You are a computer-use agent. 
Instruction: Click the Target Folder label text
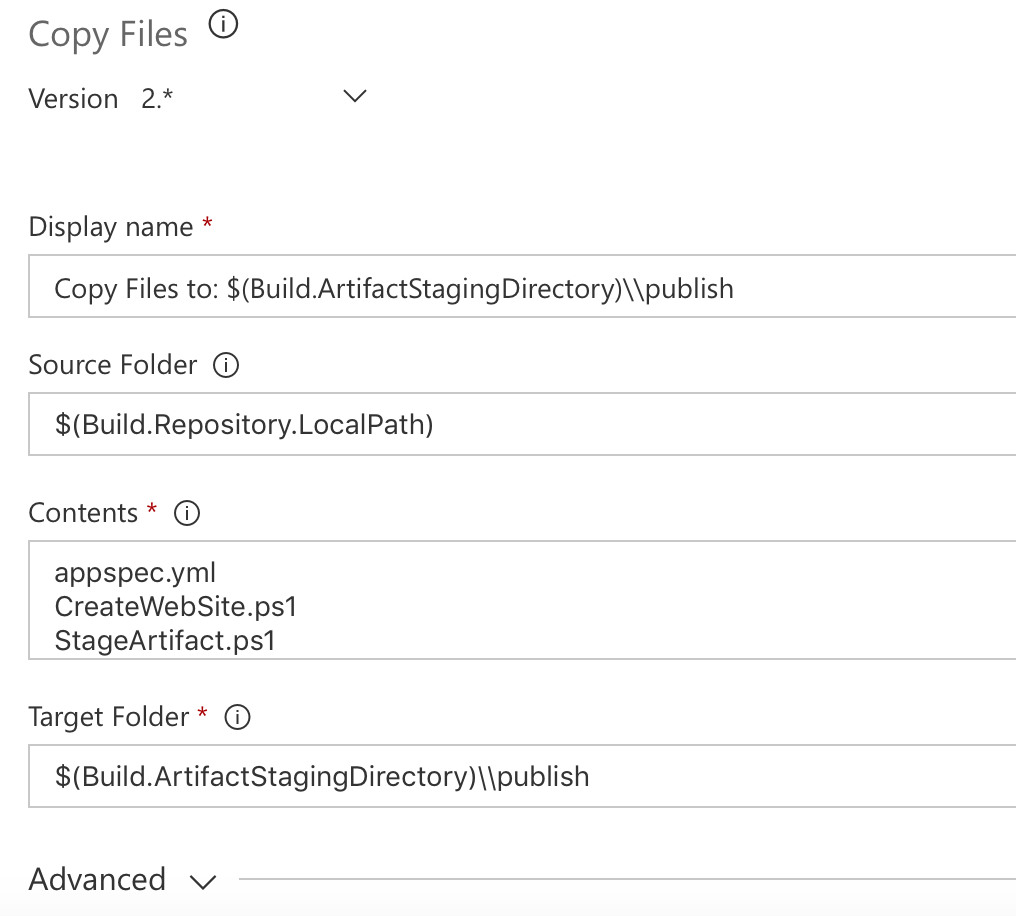[109, 717]
